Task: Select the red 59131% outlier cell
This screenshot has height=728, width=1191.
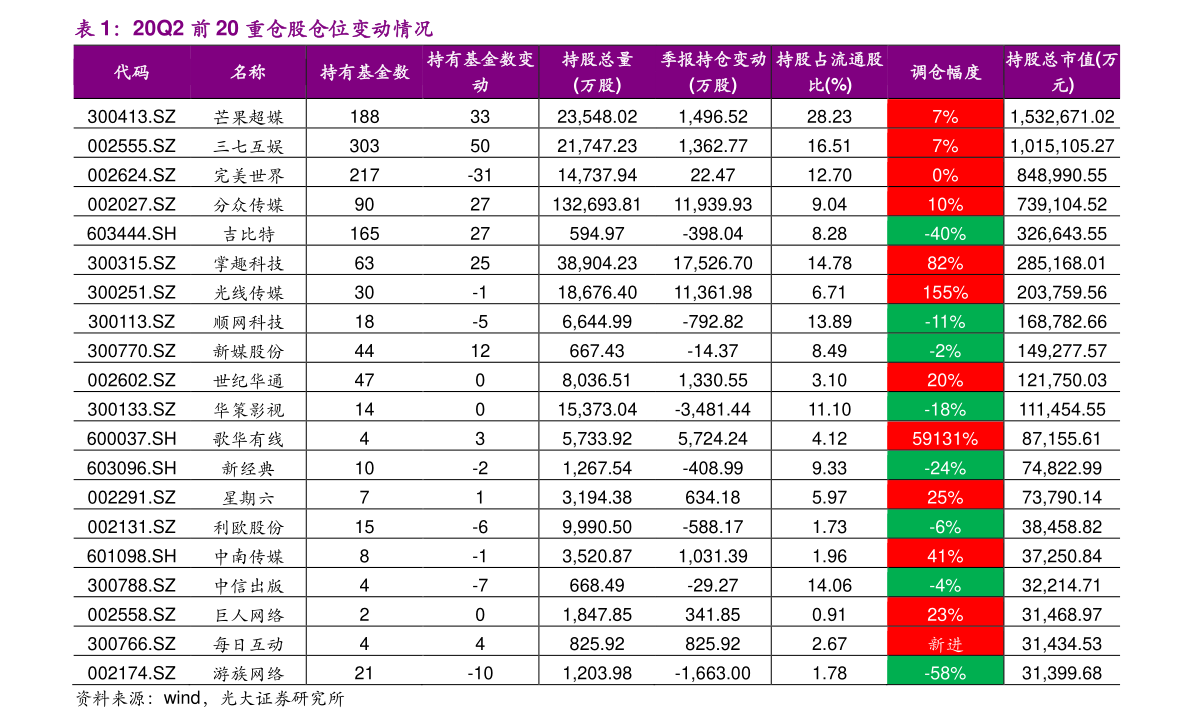Action: (944, 436)
